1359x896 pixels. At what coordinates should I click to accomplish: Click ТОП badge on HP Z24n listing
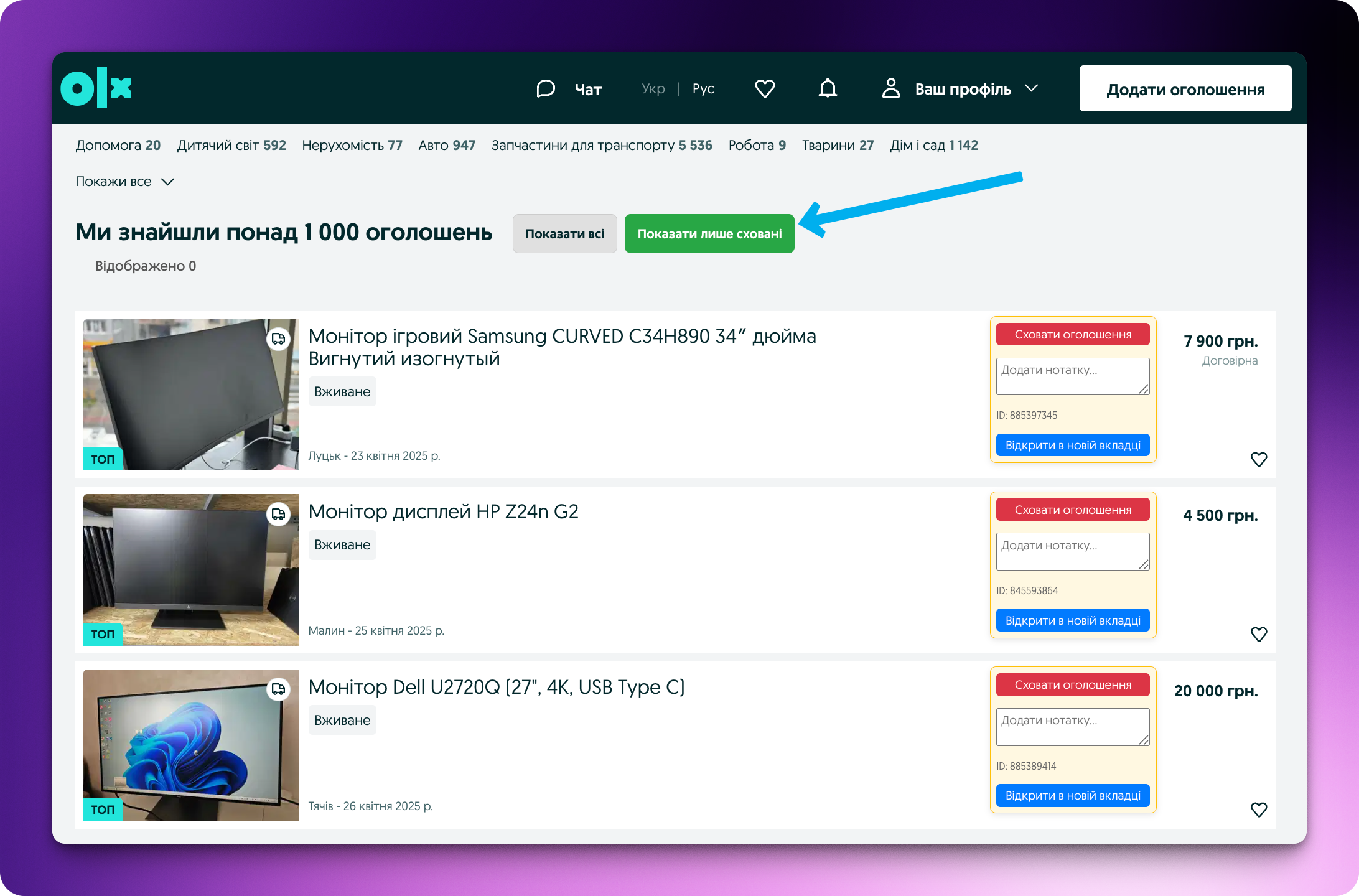(x=103, y=634)
